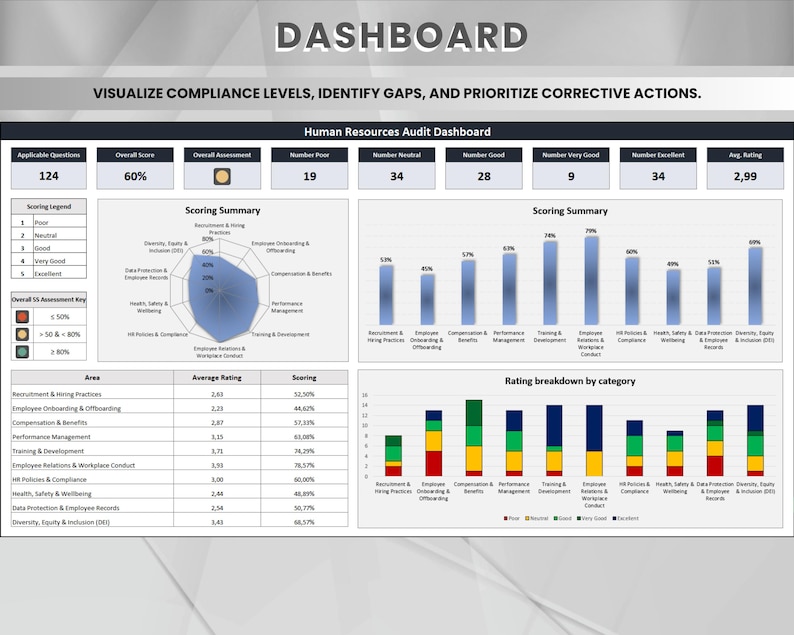This screenshot has width=794, height=635.
Task: Click the Compensation & Benefits stacked bar
Action: tap(473, 438)
